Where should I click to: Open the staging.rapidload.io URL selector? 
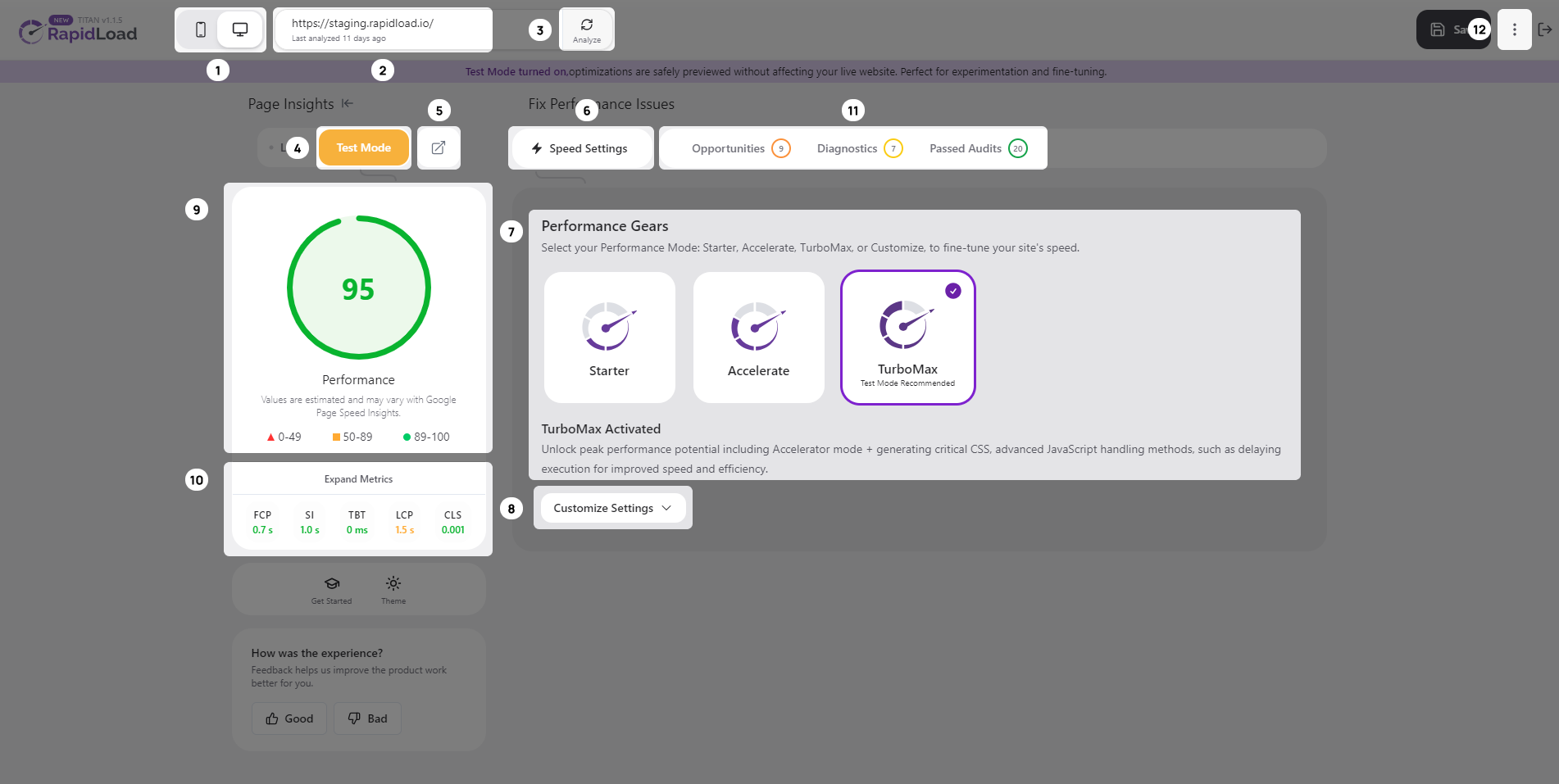pos(383,30)
